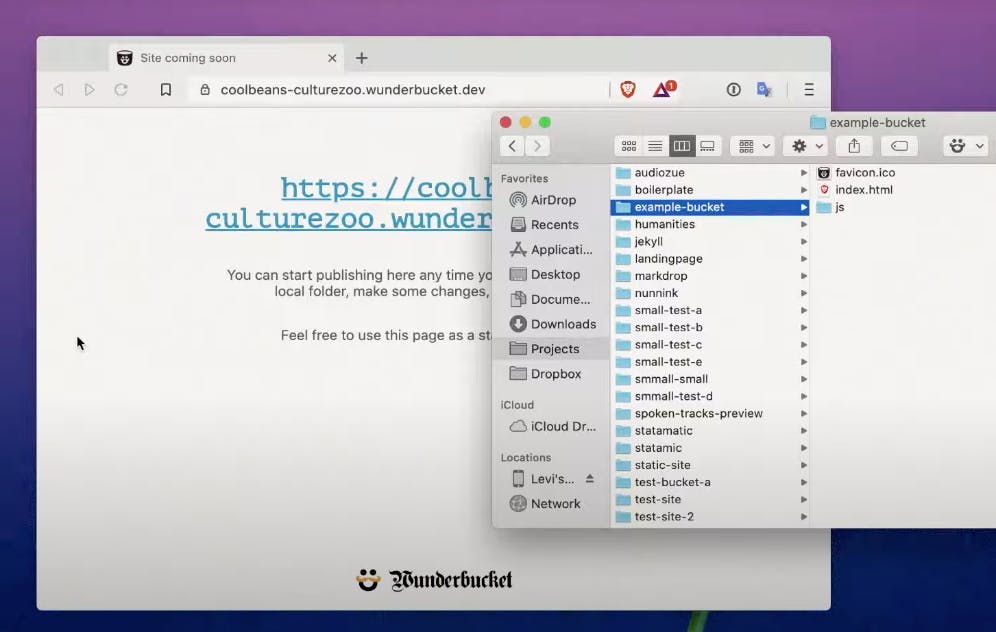
Task: Click the Finder Edit Tags button
Action: [899, 146]
